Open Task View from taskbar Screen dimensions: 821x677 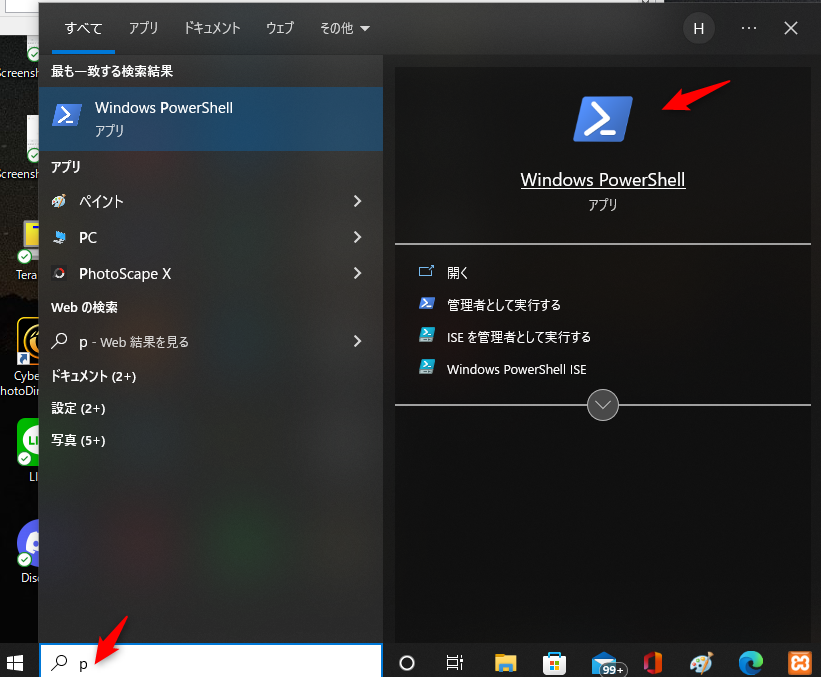pyautogui.click(x=454, y=663)
